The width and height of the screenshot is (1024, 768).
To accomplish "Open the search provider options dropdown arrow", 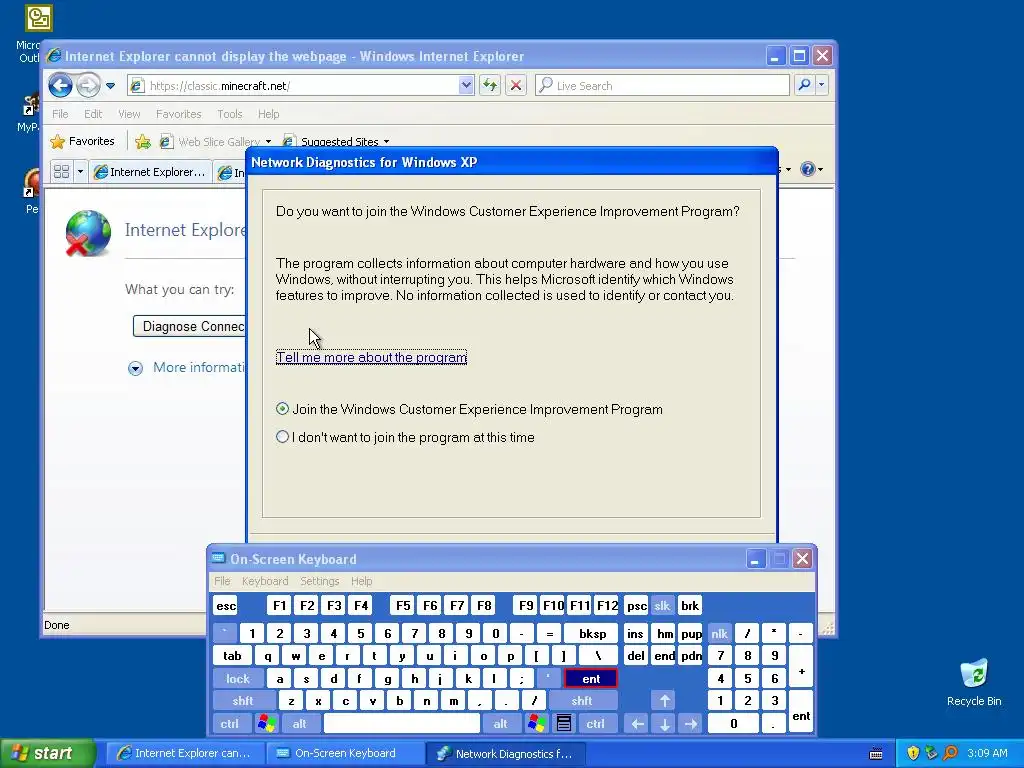I will point(822,85).
